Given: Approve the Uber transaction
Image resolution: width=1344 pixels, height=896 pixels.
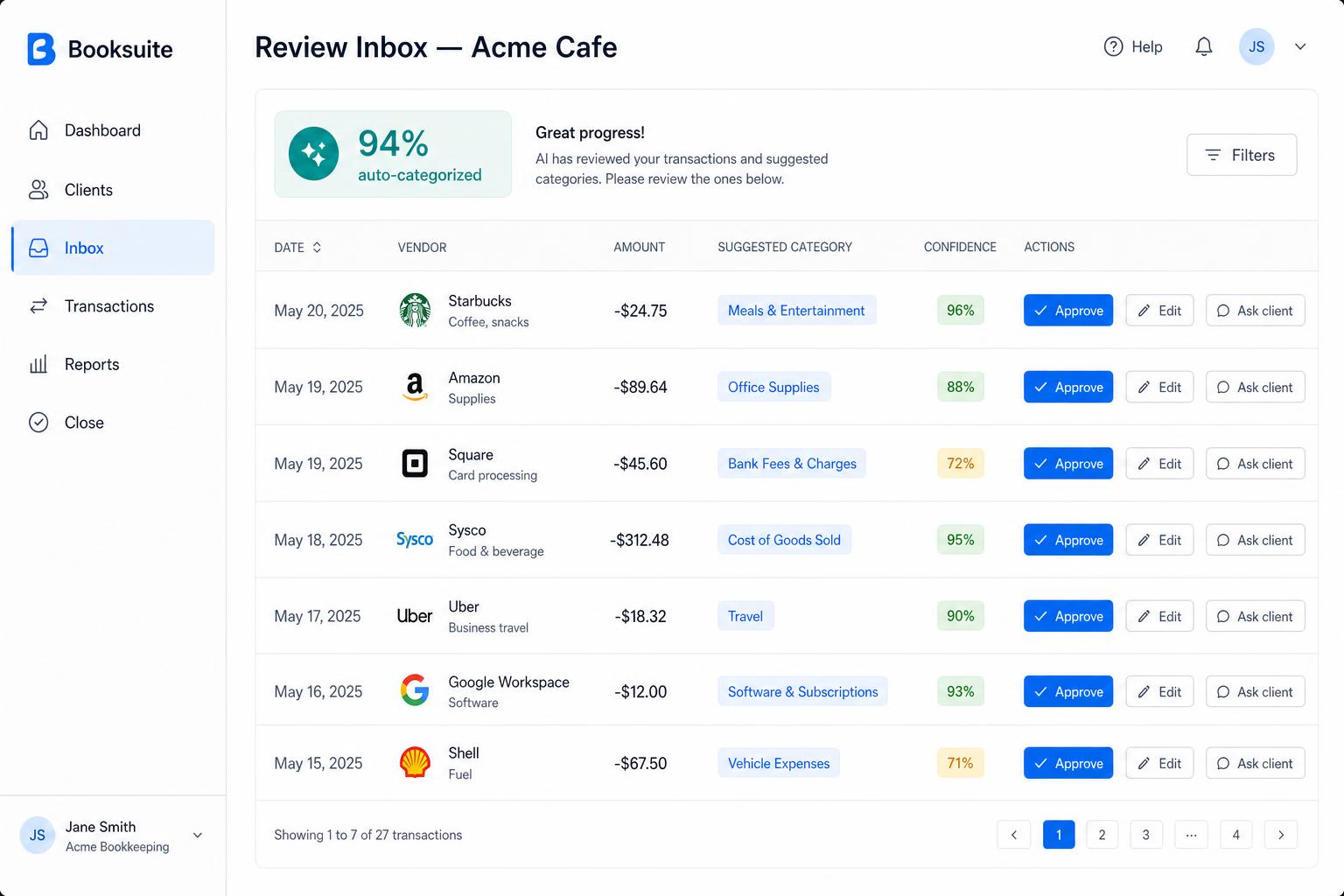Looking at the screenshot, I should [1068, 616].
